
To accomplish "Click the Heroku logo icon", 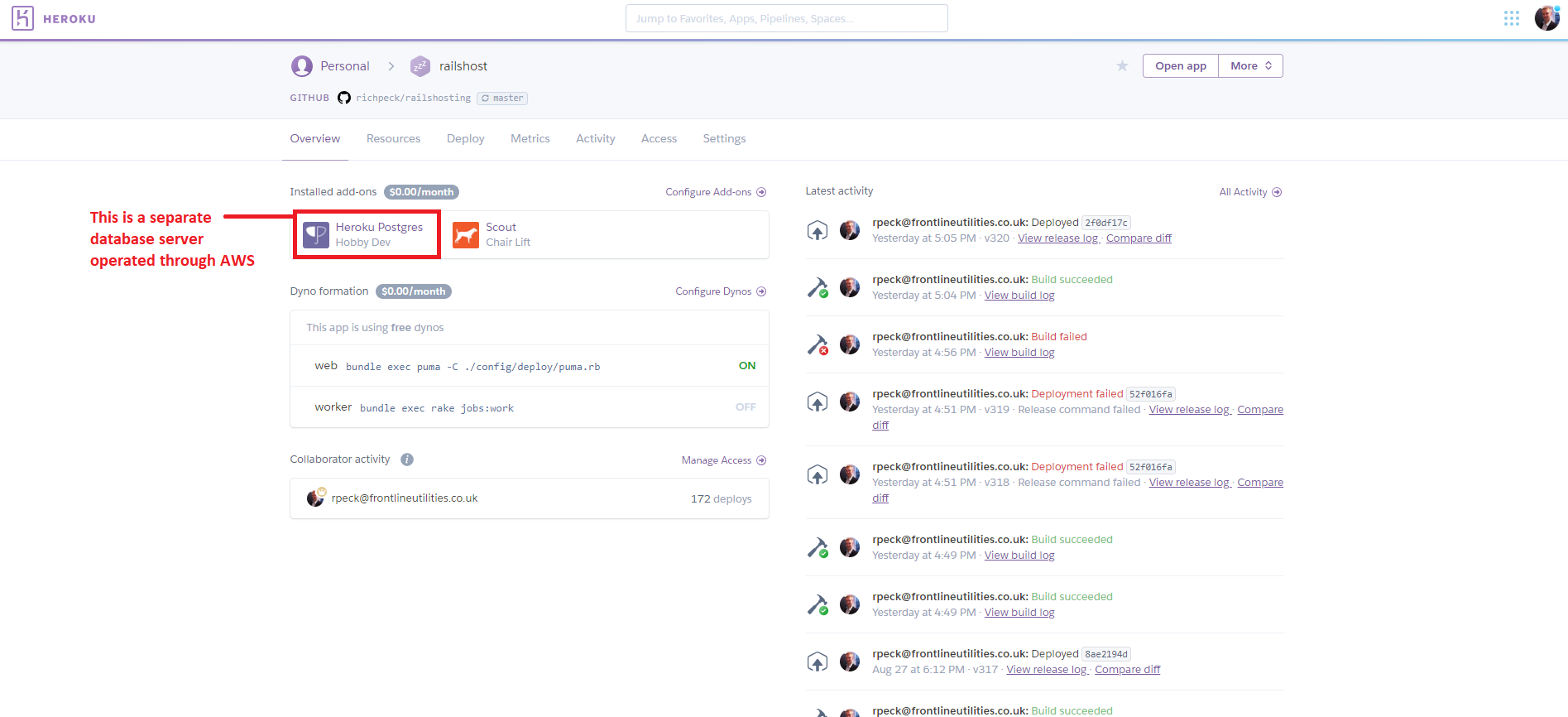I will tap(22, 18).
